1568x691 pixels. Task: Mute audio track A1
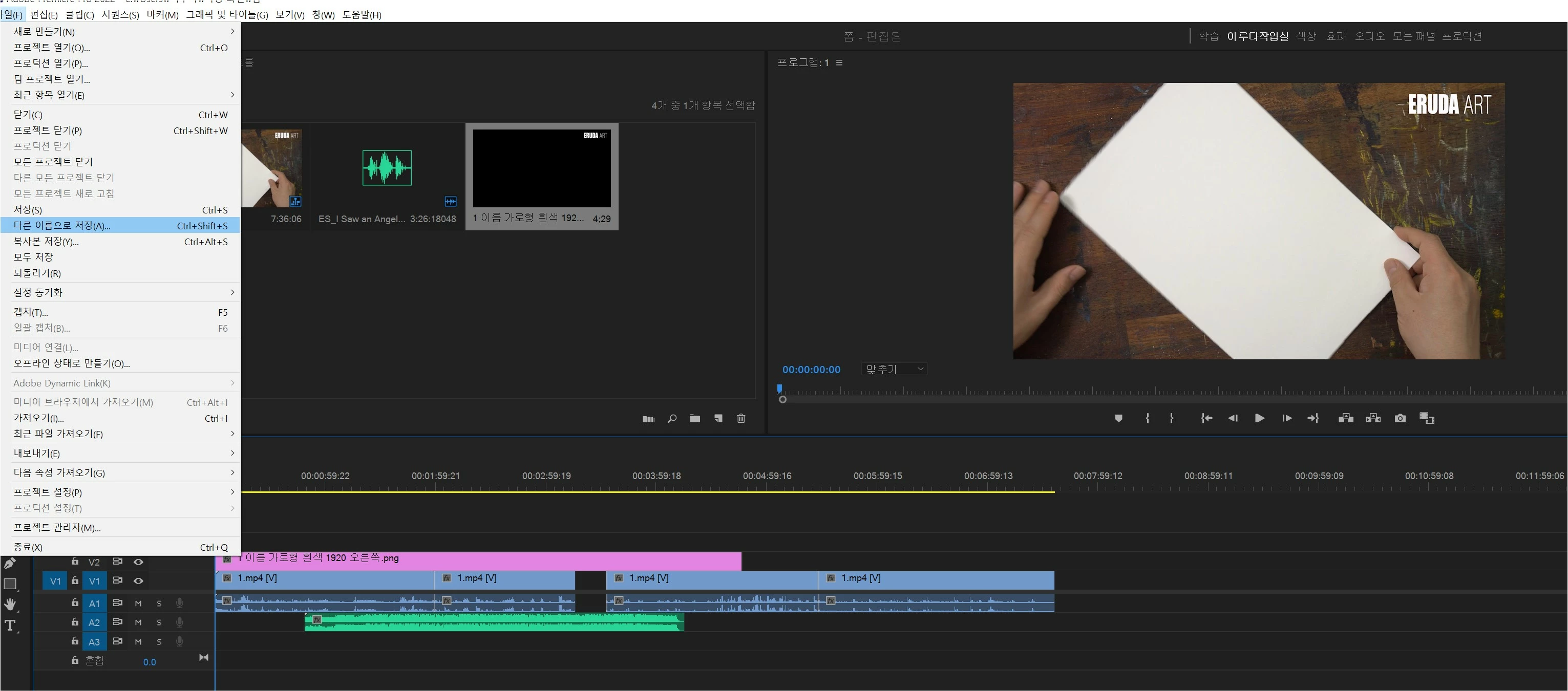[138, 603]
